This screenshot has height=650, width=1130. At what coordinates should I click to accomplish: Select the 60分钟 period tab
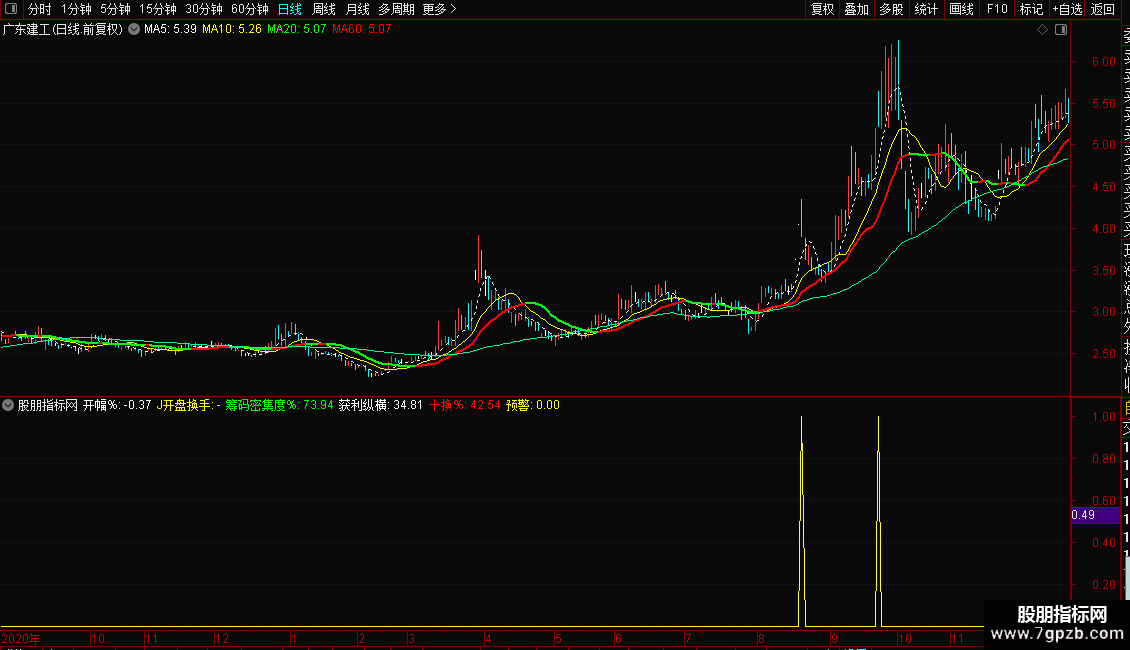click(x=250, y=9)
